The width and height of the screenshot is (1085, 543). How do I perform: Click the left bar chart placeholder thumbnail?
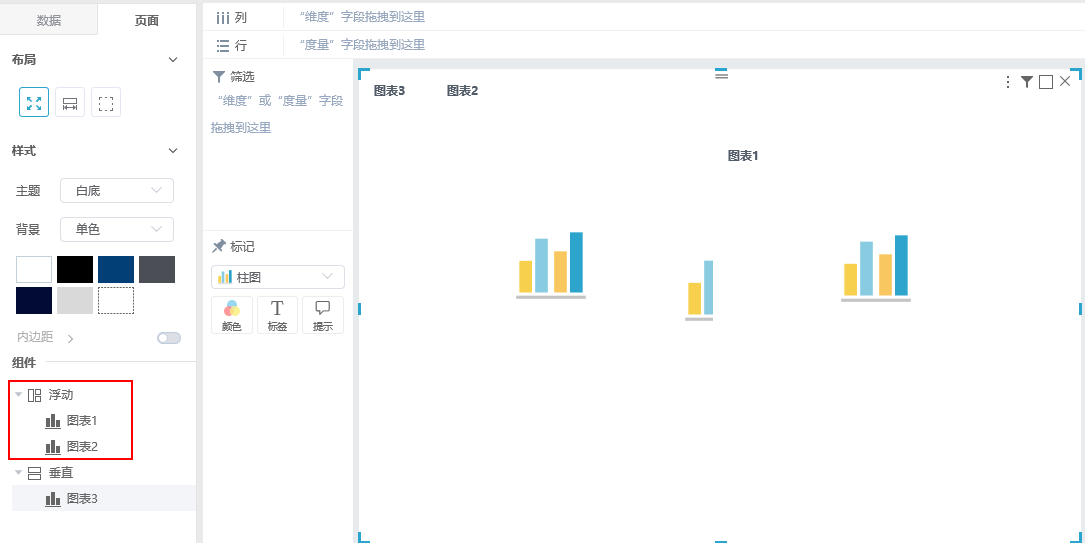(551, 266)
